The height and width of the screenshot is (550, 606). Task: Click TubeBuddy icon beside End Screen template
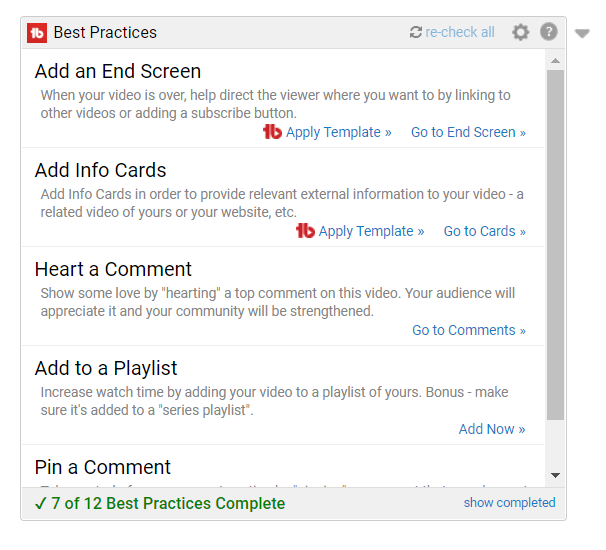tap(272, 132)
